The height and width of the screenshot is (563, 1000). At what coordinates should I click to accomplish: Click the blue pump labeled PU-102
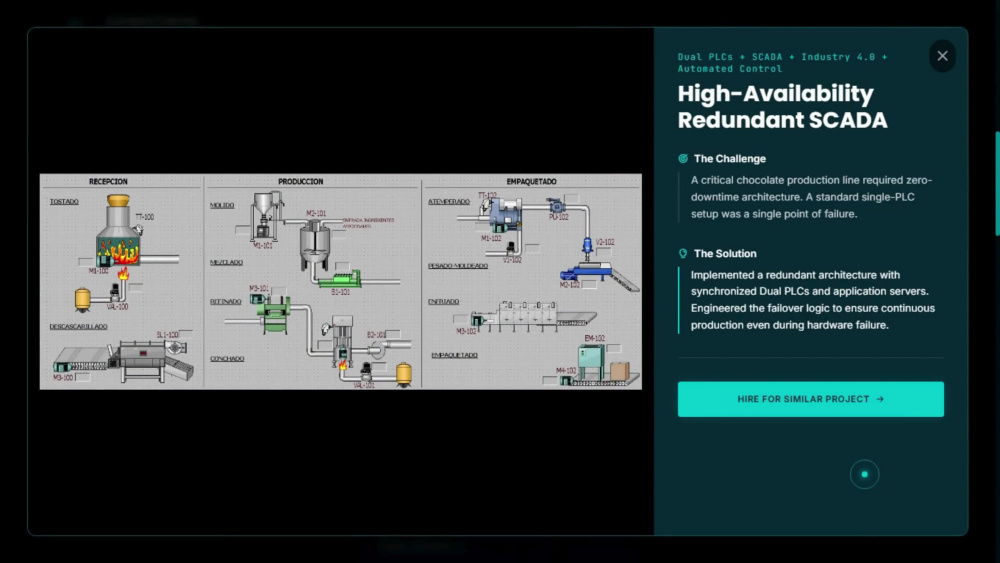tap(556, 206)
